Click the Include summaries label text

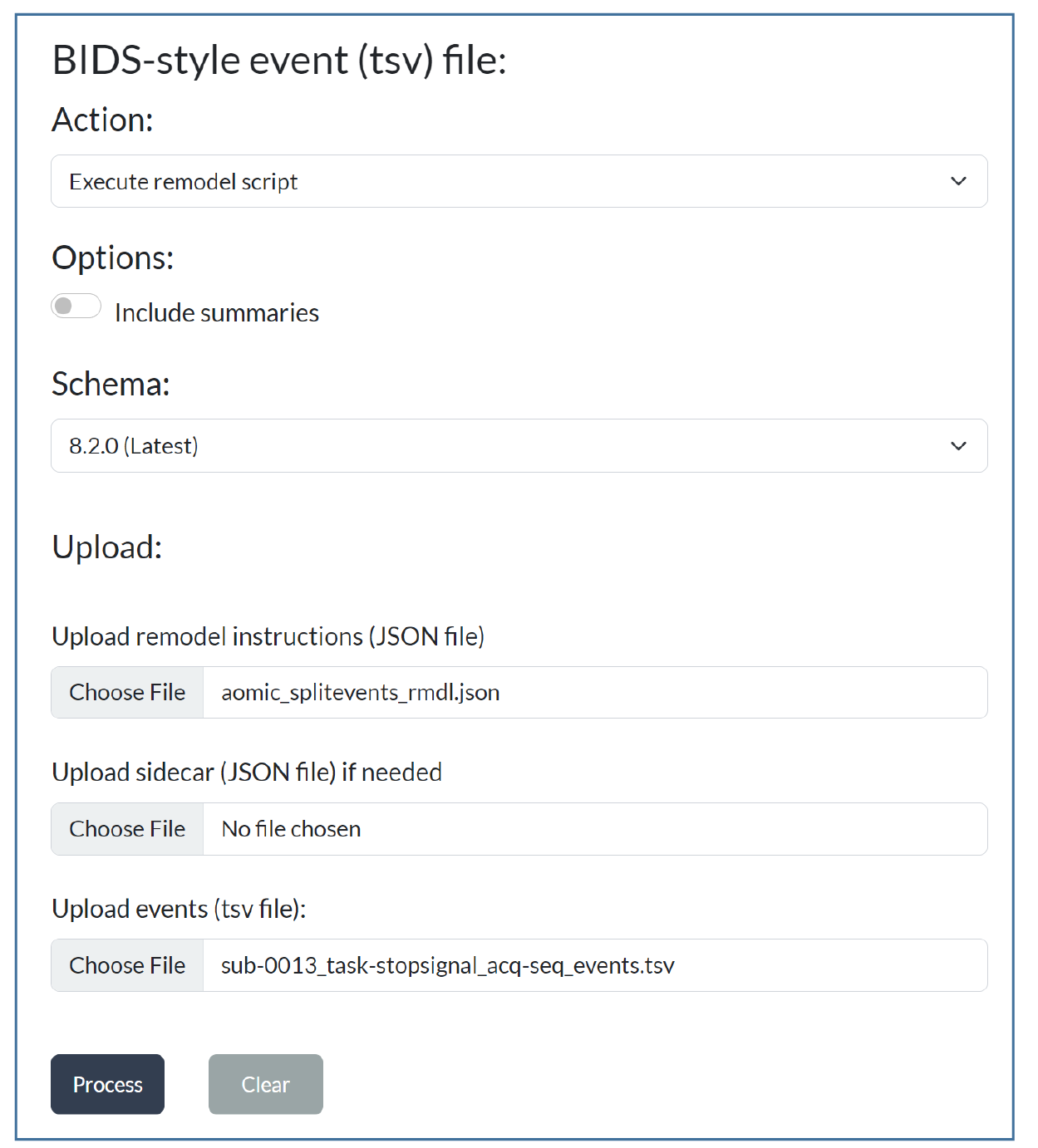(x=216, y=313)
